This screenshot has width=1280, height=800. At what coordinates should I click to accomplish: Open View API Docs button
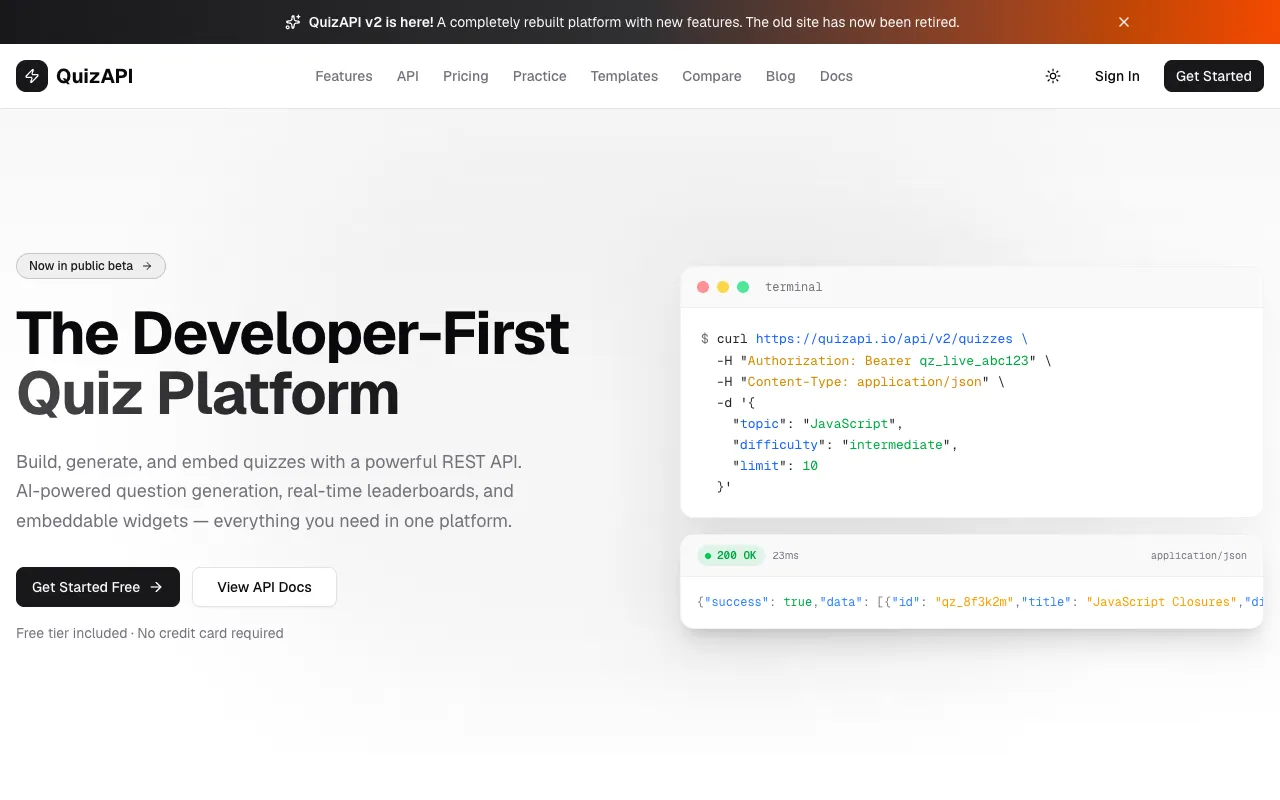[x=265, y=587]
